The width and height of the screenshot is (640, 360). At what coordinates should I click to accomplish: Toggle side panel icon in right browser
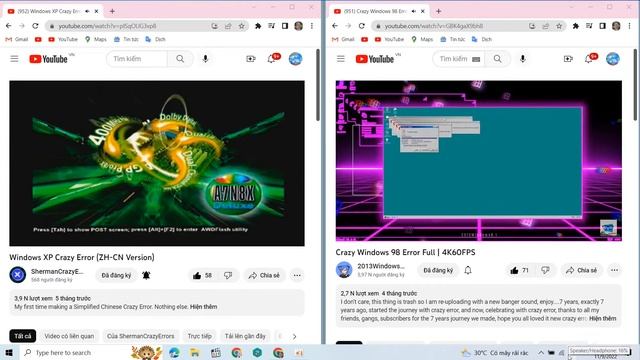pyautogui.click(x=602, y=26)
